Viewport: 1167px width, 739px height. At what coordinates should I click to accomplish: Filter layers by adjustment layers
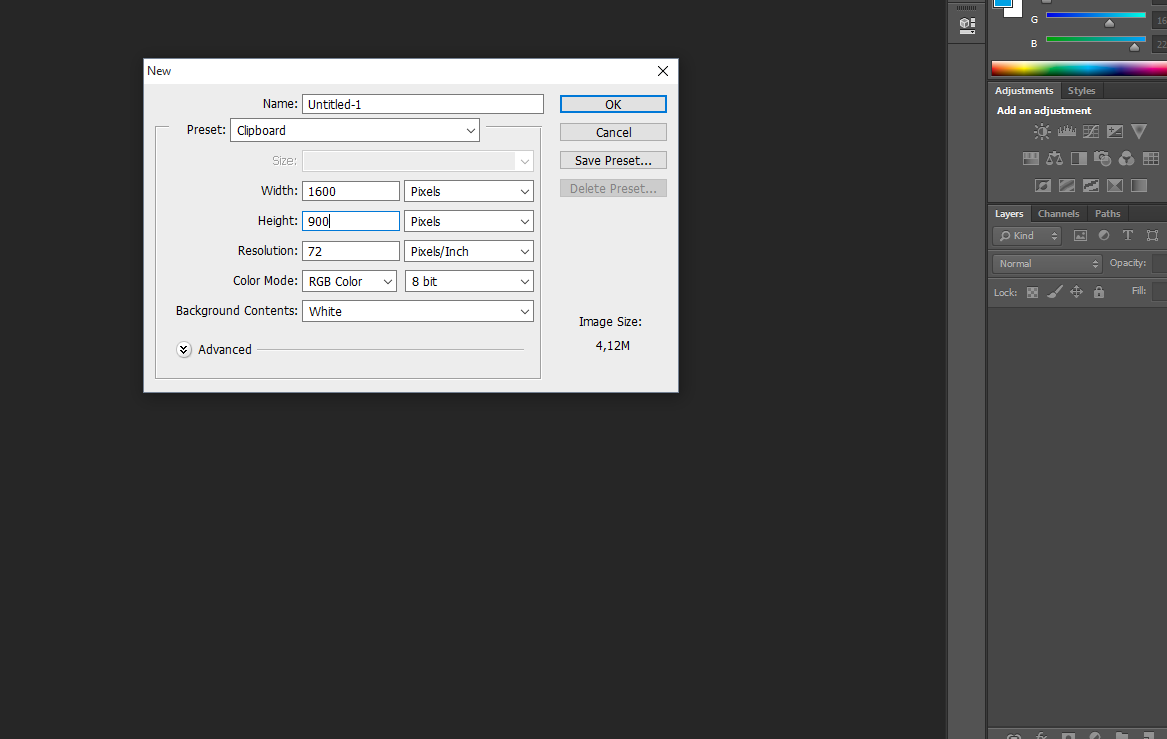(x=1104, y=236)
